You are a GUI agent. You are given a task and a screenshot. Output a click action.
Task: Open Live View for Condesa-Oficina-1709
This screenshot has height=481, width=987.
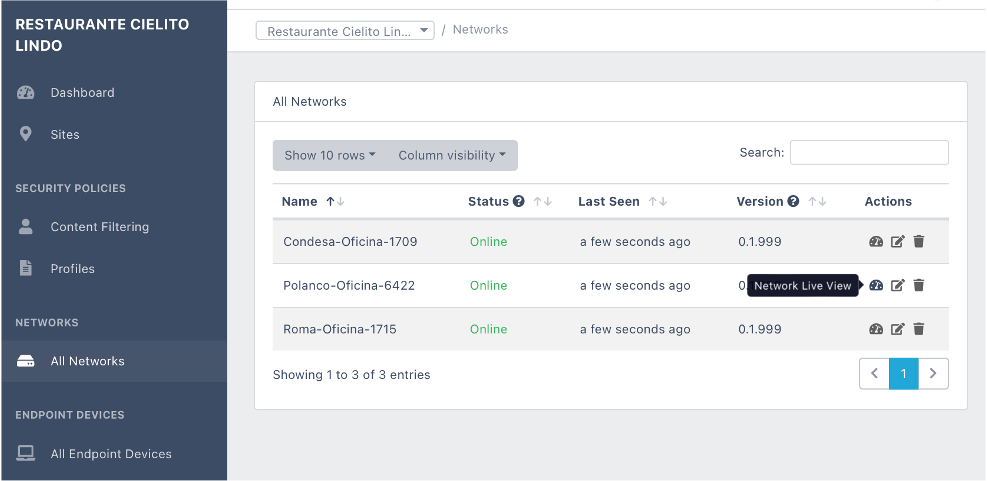click(x=876, y=241)
